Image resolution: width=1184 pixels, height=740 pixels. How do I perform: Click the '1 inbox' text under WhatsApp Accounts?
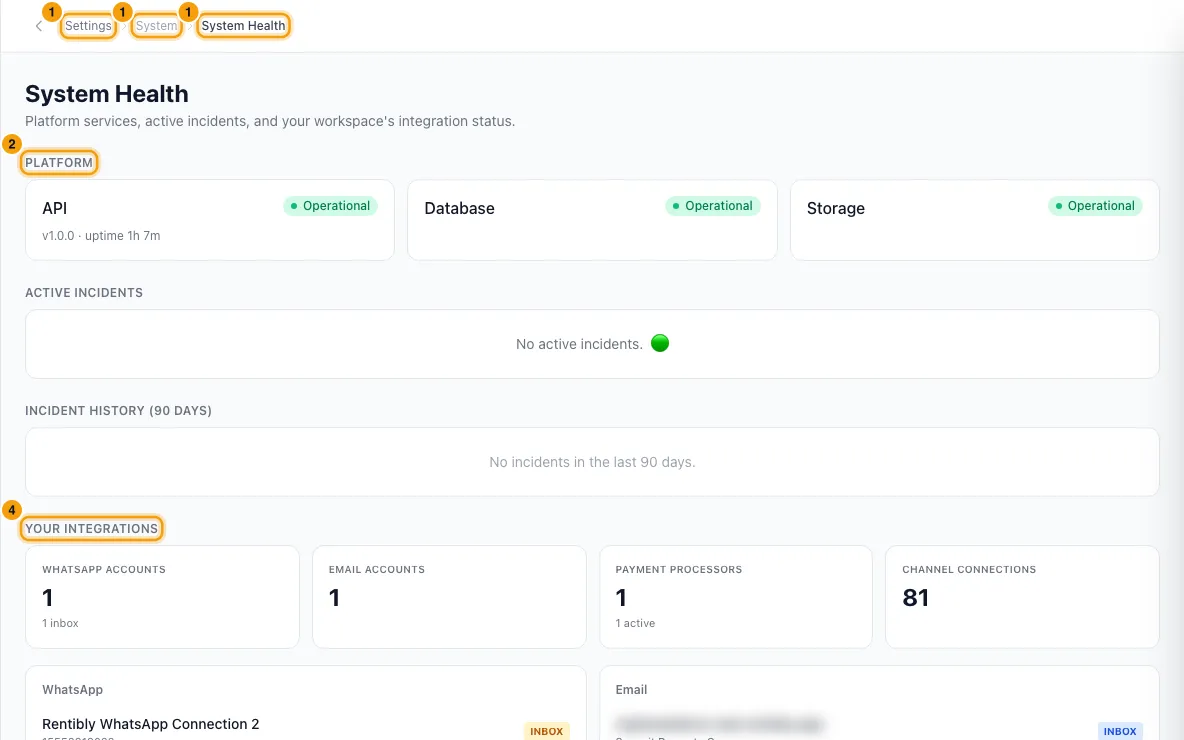pyautogui.click(x=60, y=624)
